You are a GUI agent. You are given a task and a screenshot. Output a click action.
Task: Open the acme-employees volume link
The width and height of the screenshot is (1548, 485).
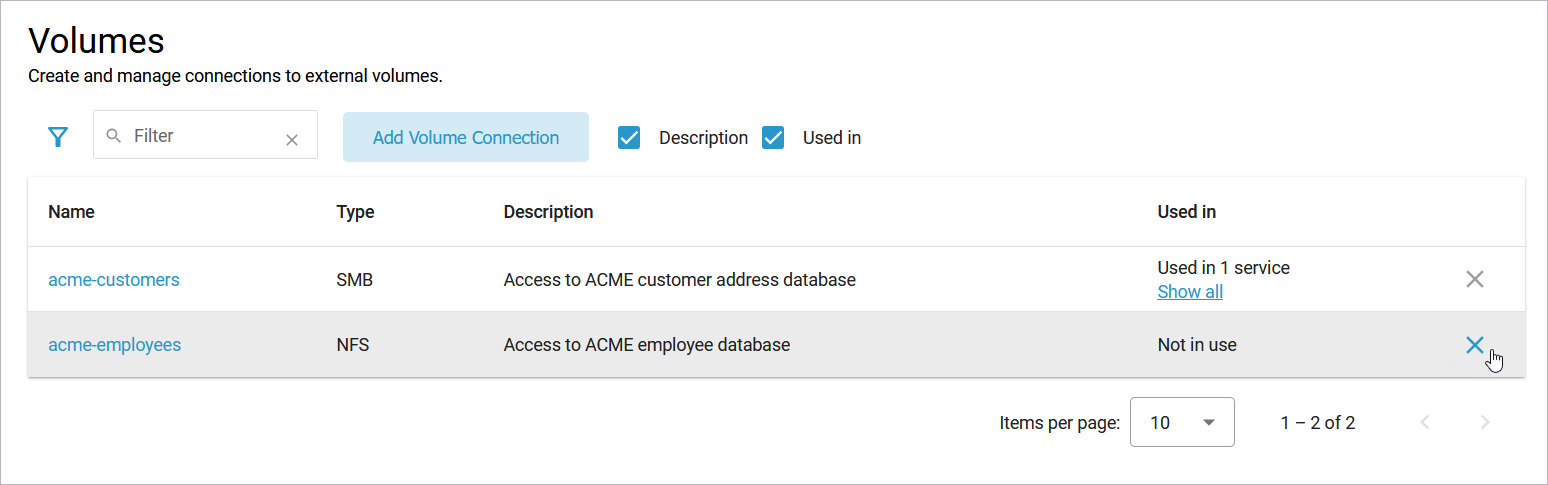coord(115,345)
